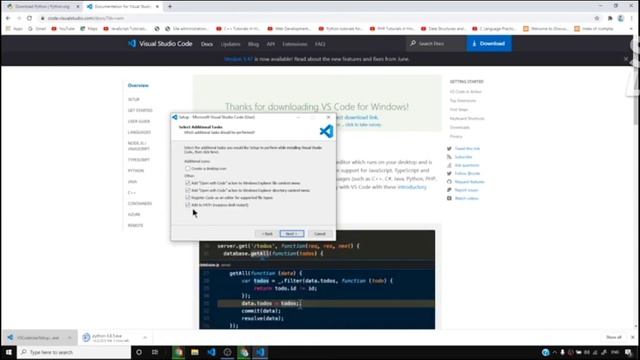Open the Apps bookmarks shortcut
Image resolution: width=640 pixels, height=360 pixels.
[x=14, y=29]
